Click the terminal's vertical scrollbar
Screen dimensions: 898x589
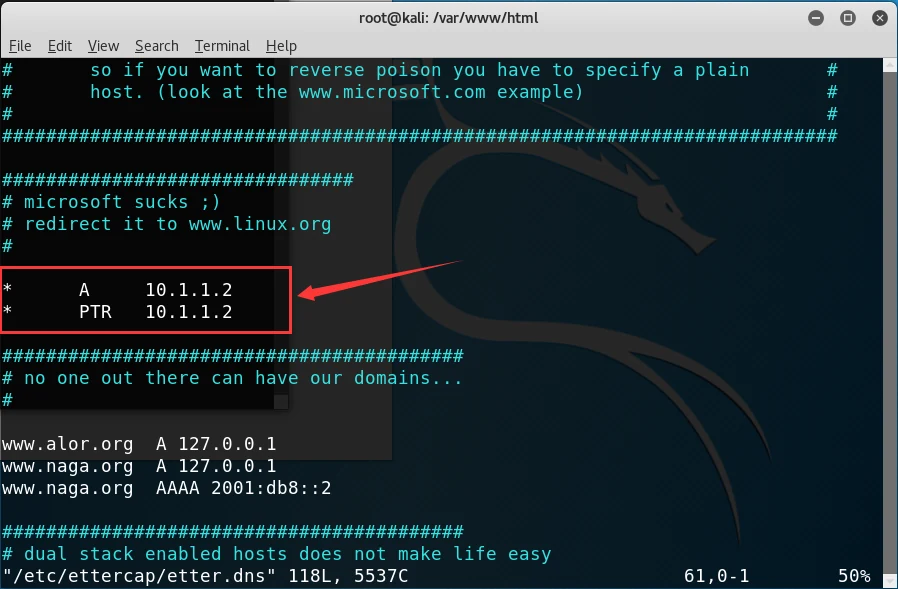(890, 323)
